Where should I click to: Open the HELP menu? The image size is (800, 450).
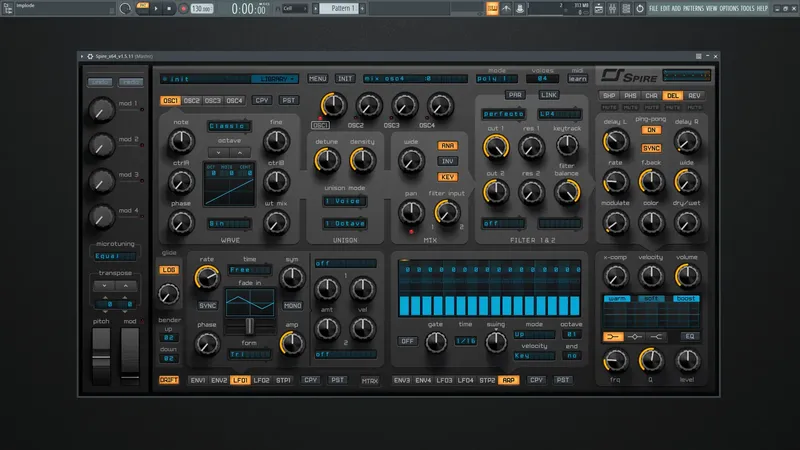(x=762, y=9)
